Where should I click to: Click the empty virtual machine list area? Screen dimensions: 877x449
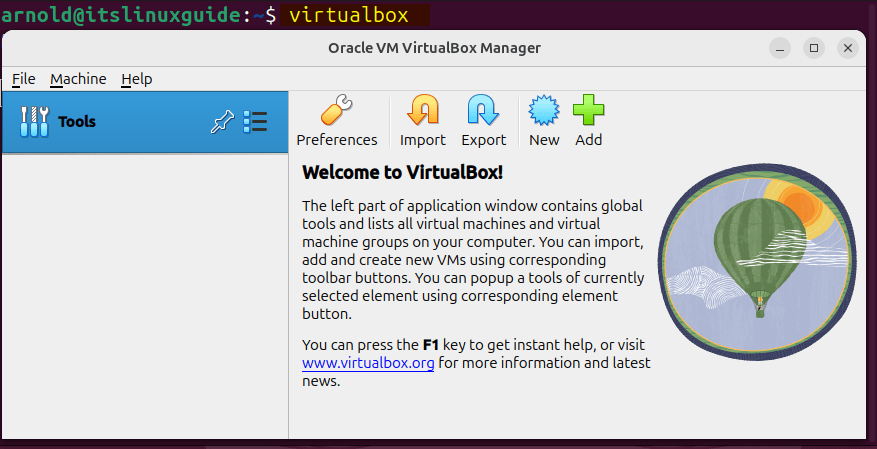144,300
